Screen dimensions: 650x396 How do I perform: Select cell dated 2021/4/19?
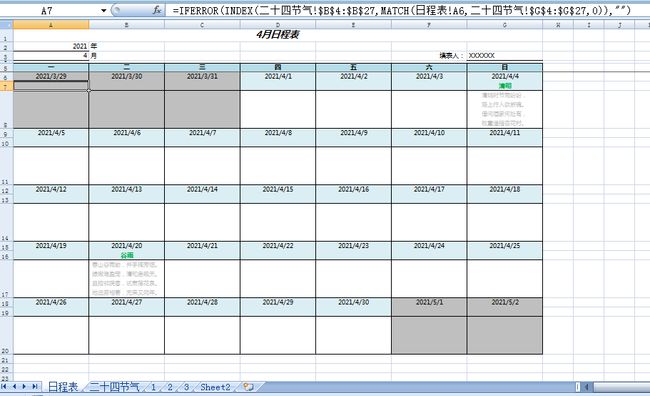(x=51, y=245)
